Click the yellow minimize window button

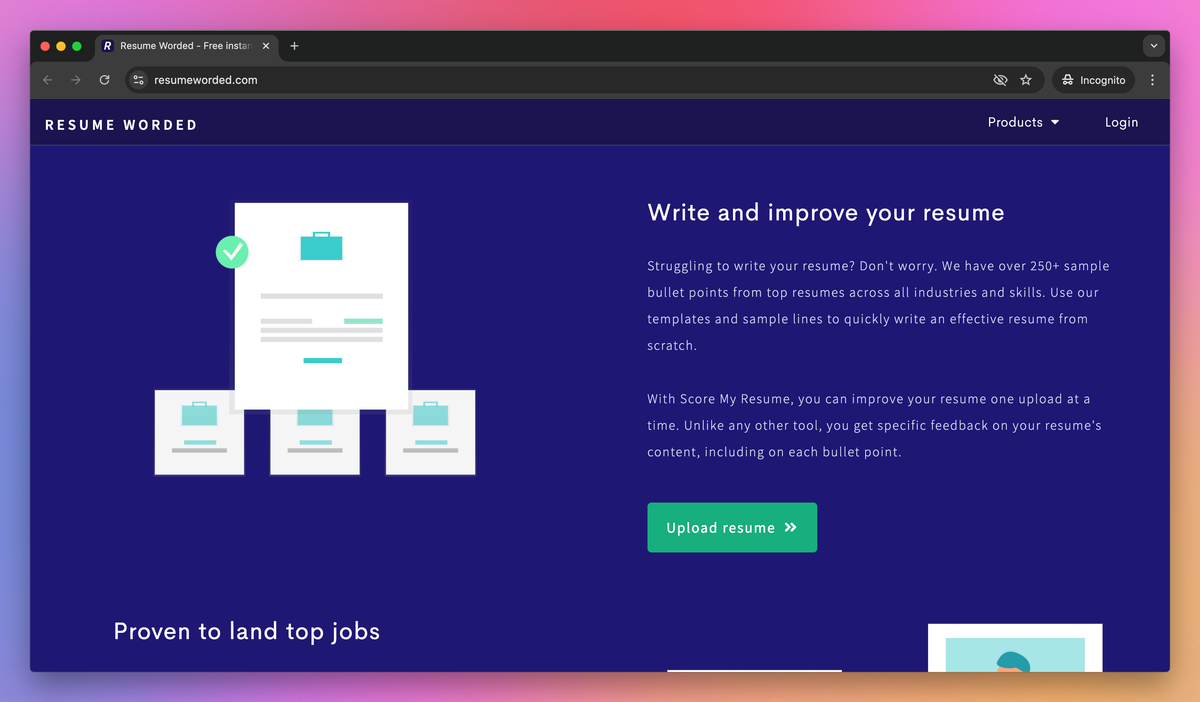coord(61,46)
